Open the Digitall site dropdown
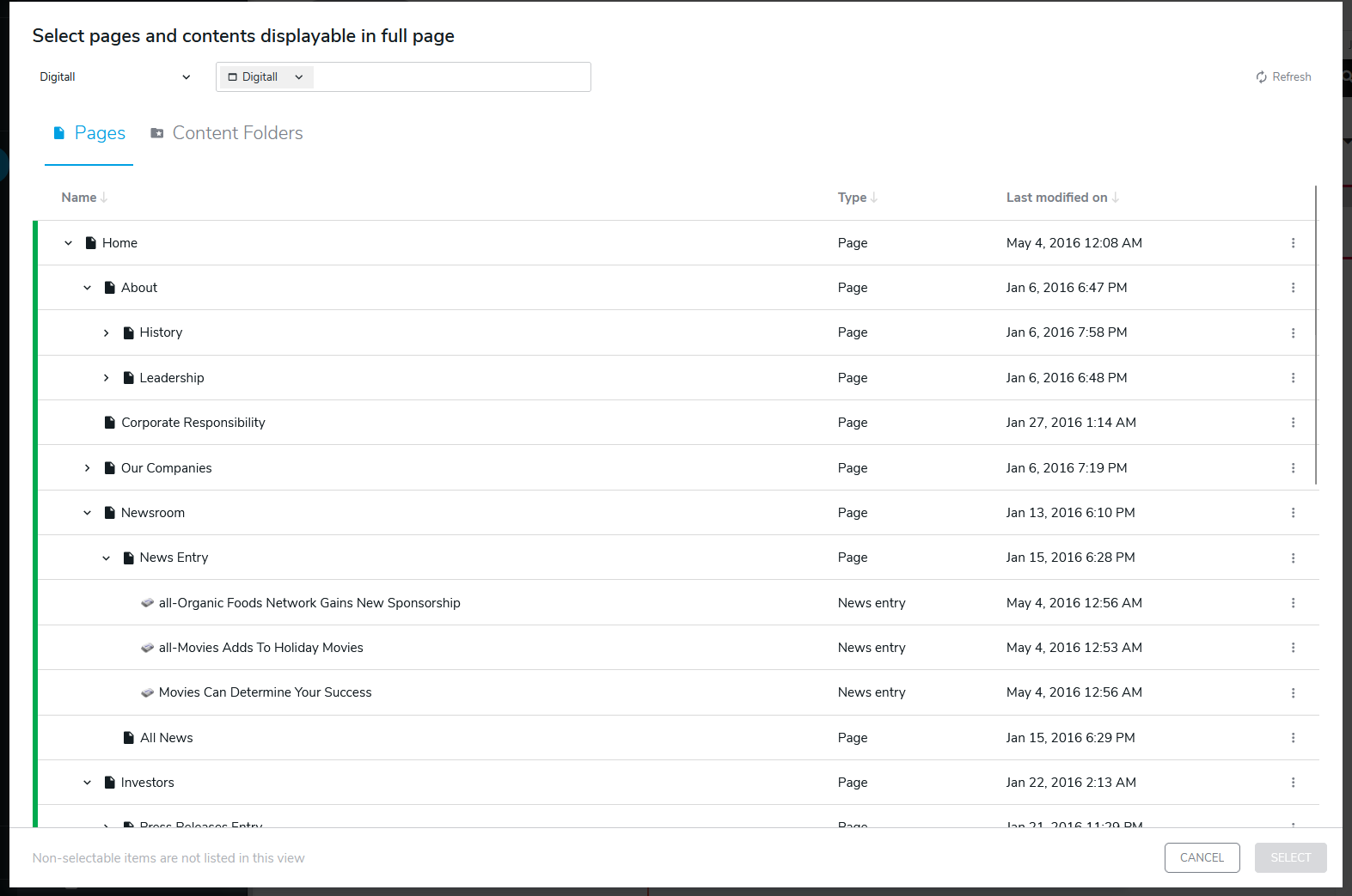This screenshot has height=896, width=1352. [115, 77]
